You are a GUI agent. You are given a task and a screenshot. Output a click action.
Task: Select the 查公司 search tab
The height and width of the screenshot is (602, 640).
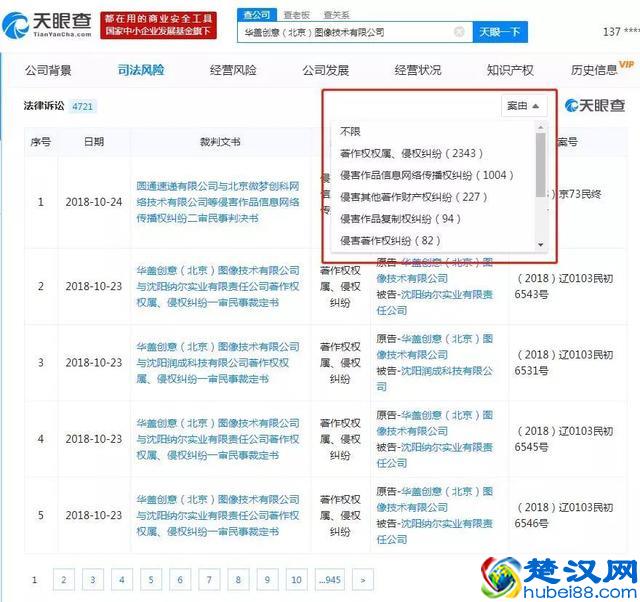tap(257, 15)
